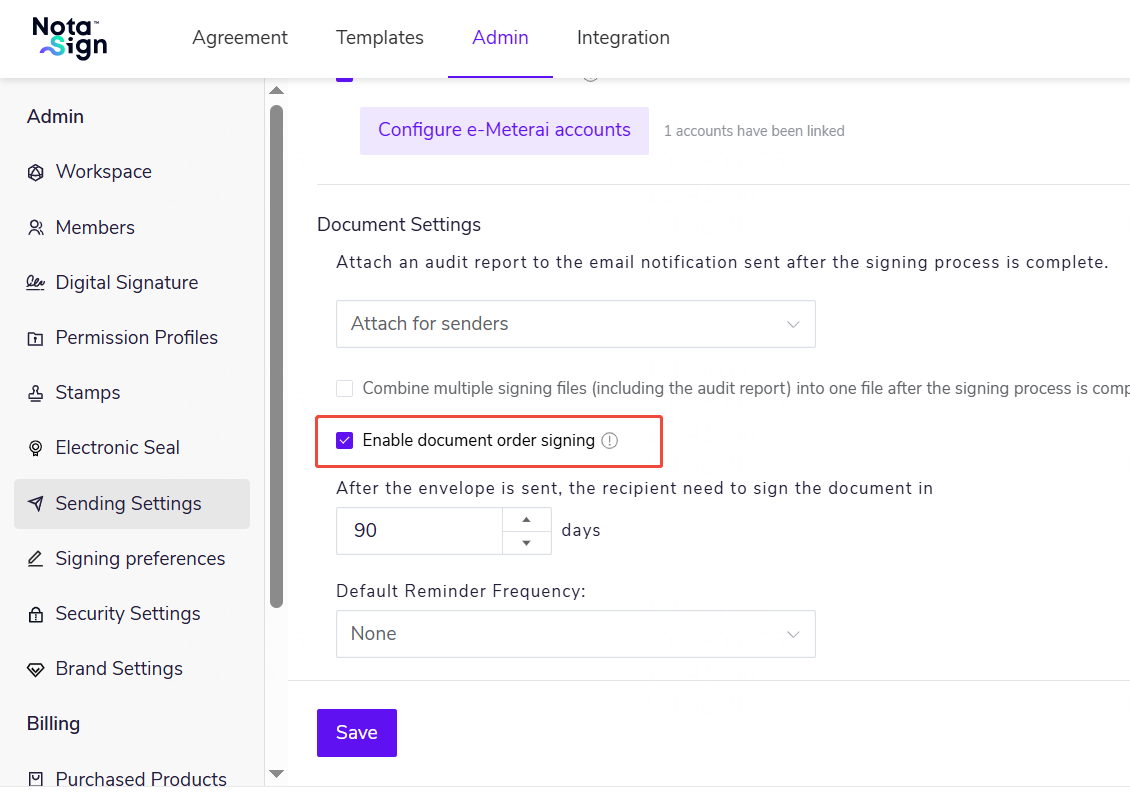Open the Integration tab
This screenshot has width=1130, height=793.
pos(623,37)
